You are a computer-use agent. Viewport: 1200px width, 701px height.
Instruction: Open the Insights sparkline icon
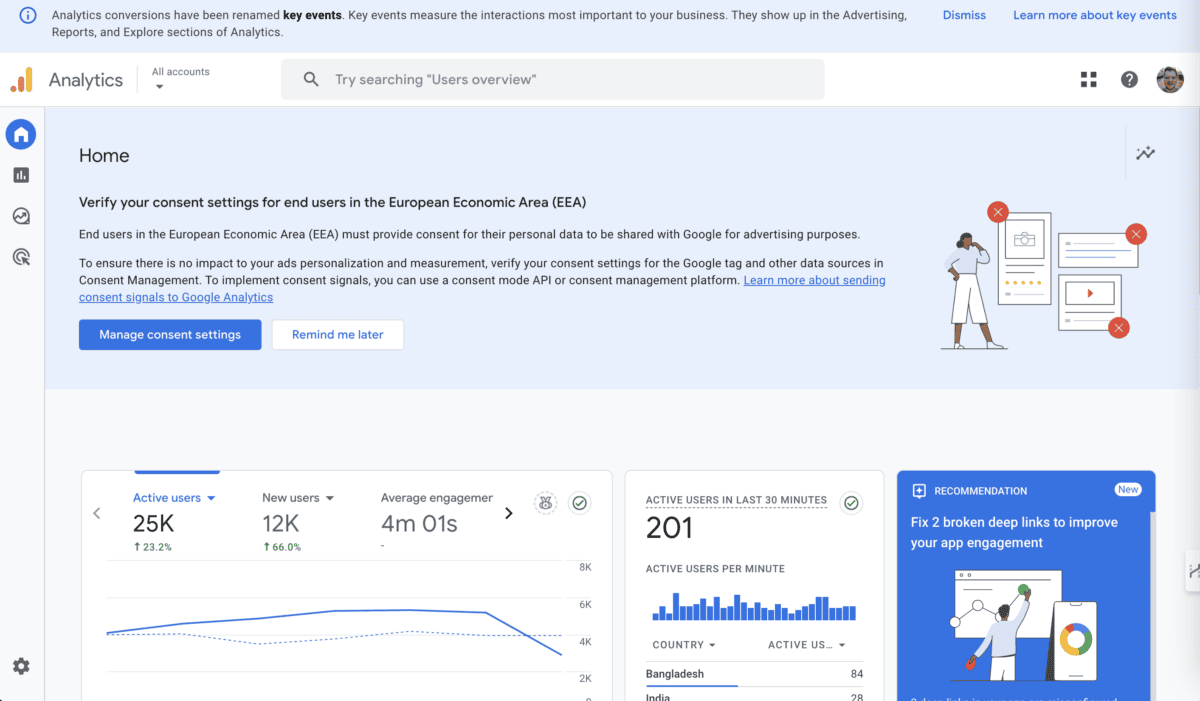point(1146,153)
